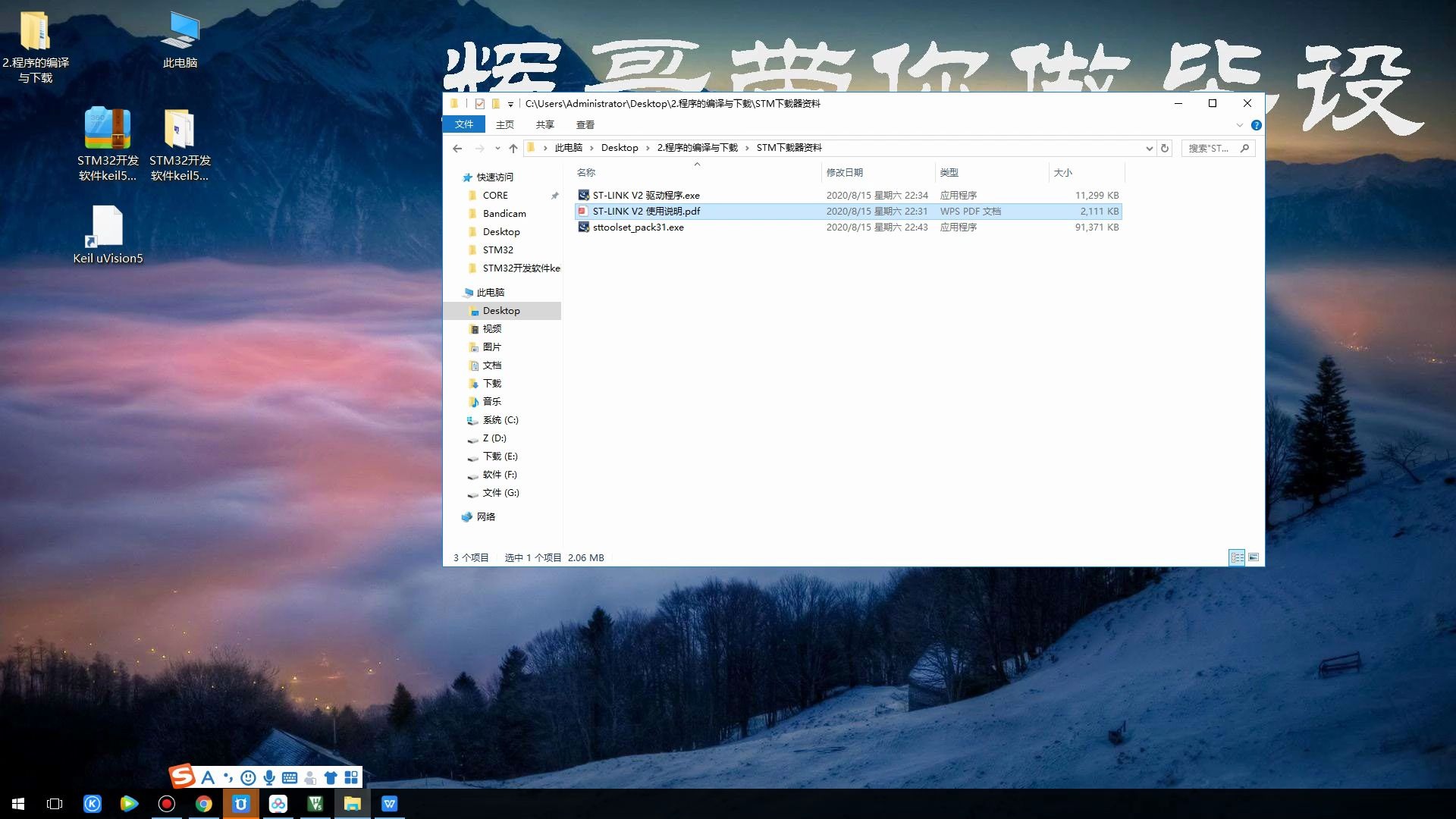Open the 文件 menu tab
Image resolution: width=1456 pixels, height=819 pixels.
[464, 124]
